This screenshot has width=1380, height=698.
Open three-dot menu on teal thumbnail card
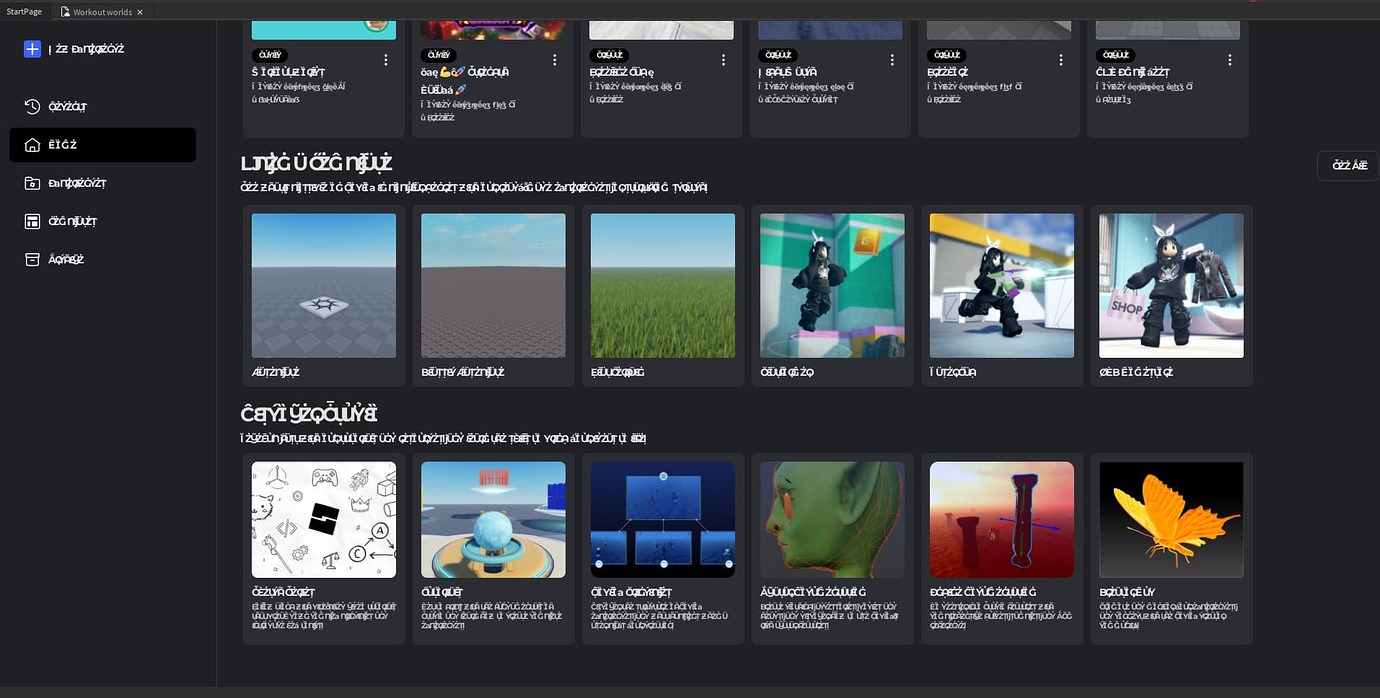pyautogui.click(x=386, y=60)
